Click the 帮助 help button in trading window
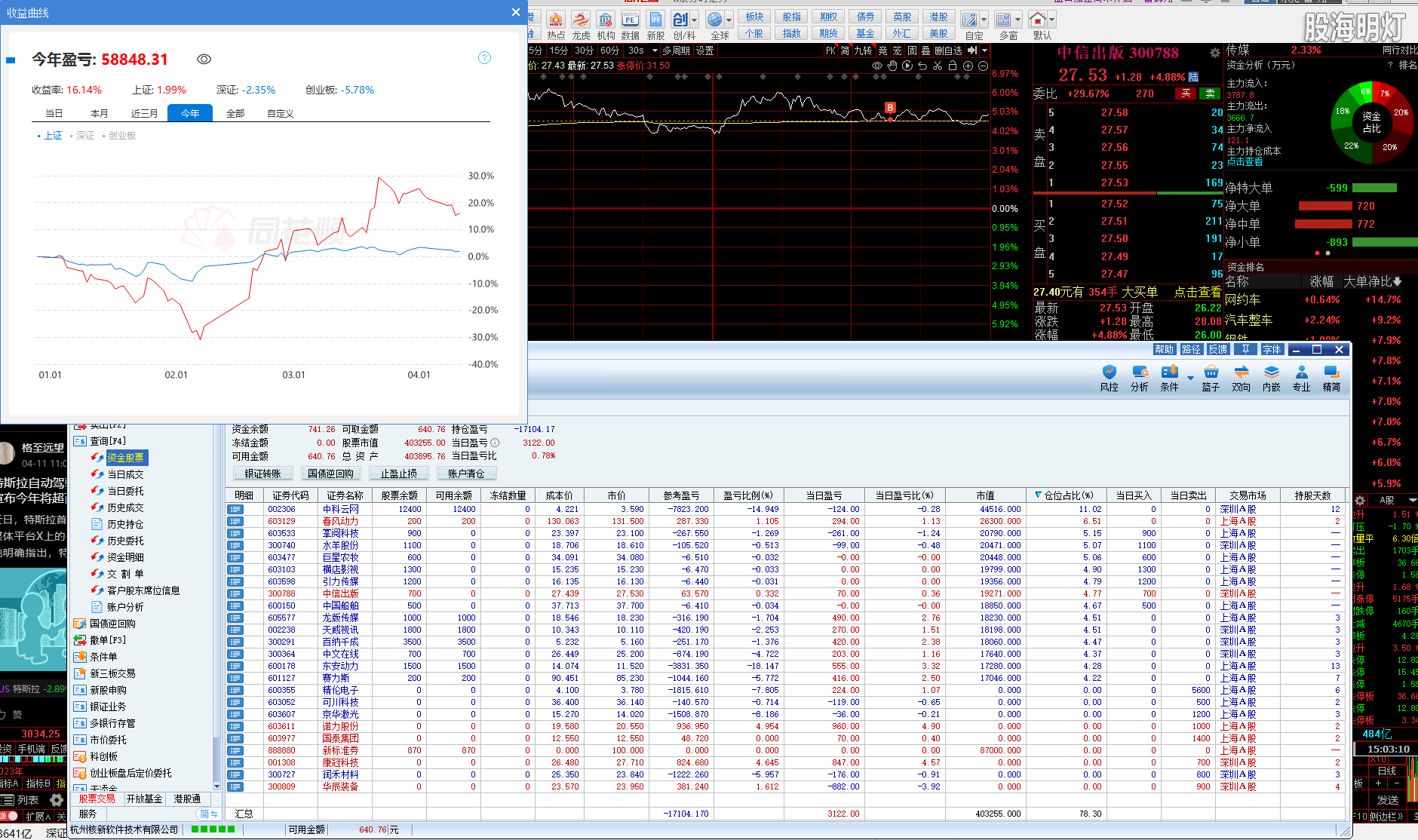 click(x=1164, y=349)
